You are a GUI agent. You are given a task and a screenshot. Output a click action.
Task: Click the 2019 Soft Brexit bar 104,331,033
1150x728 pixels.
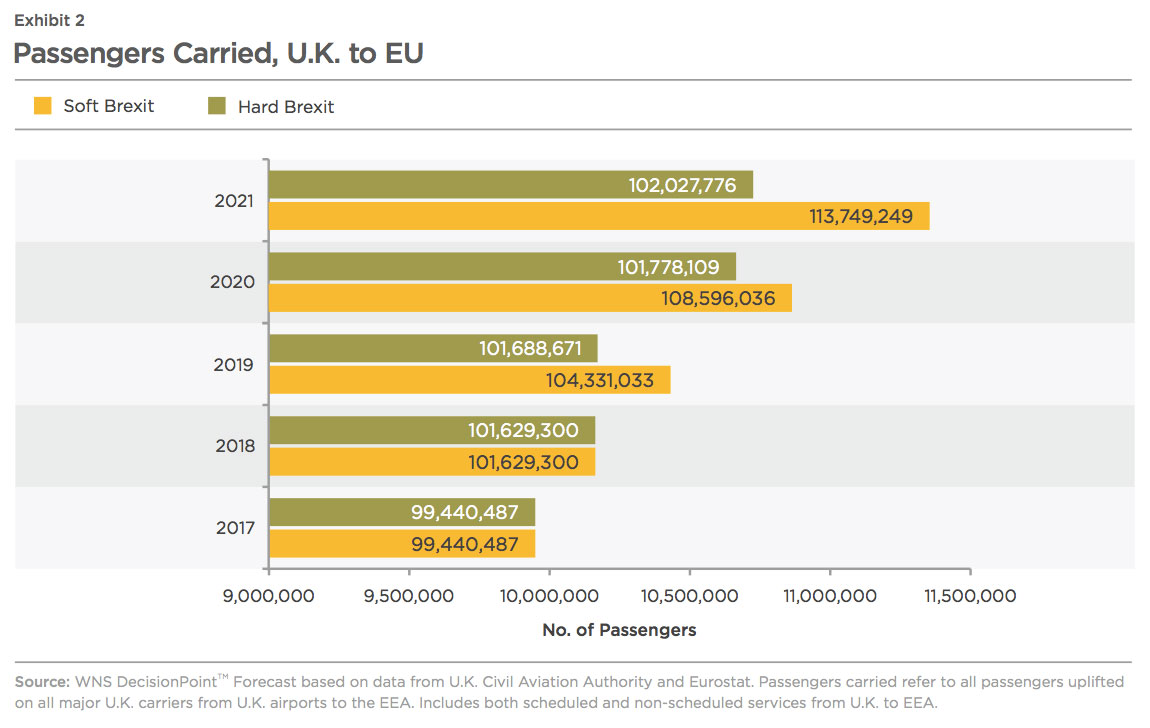tap(469, 380)
